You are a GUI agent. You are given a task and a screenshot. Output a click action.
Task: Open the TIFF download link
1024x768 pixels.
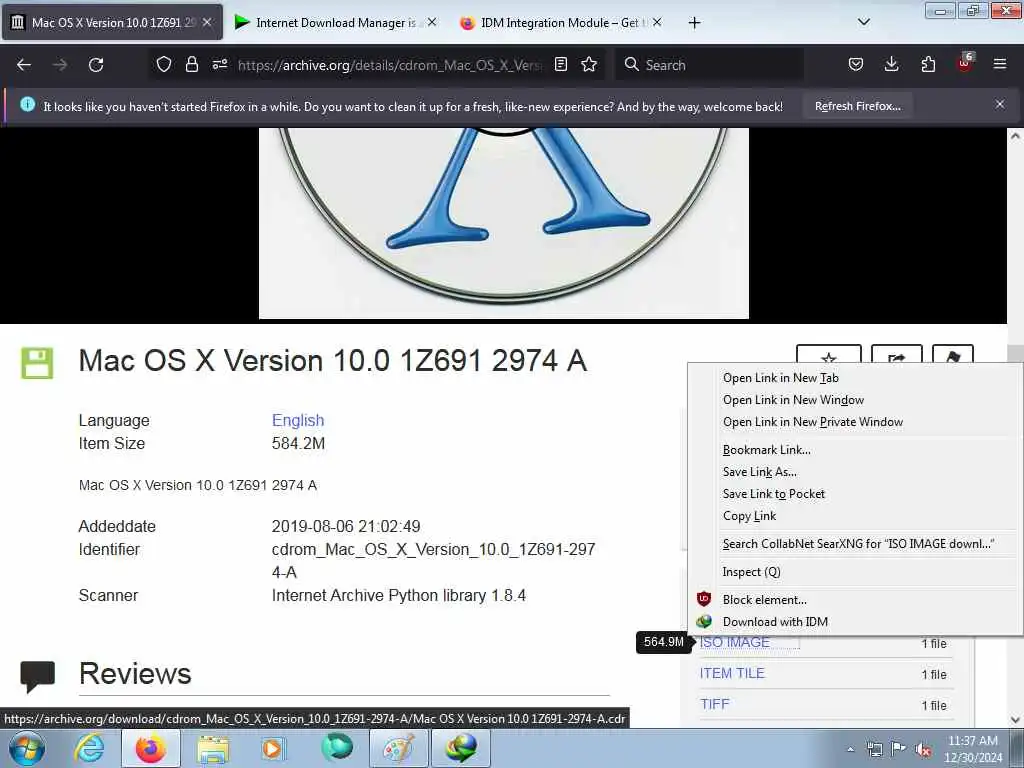(714, 704)
